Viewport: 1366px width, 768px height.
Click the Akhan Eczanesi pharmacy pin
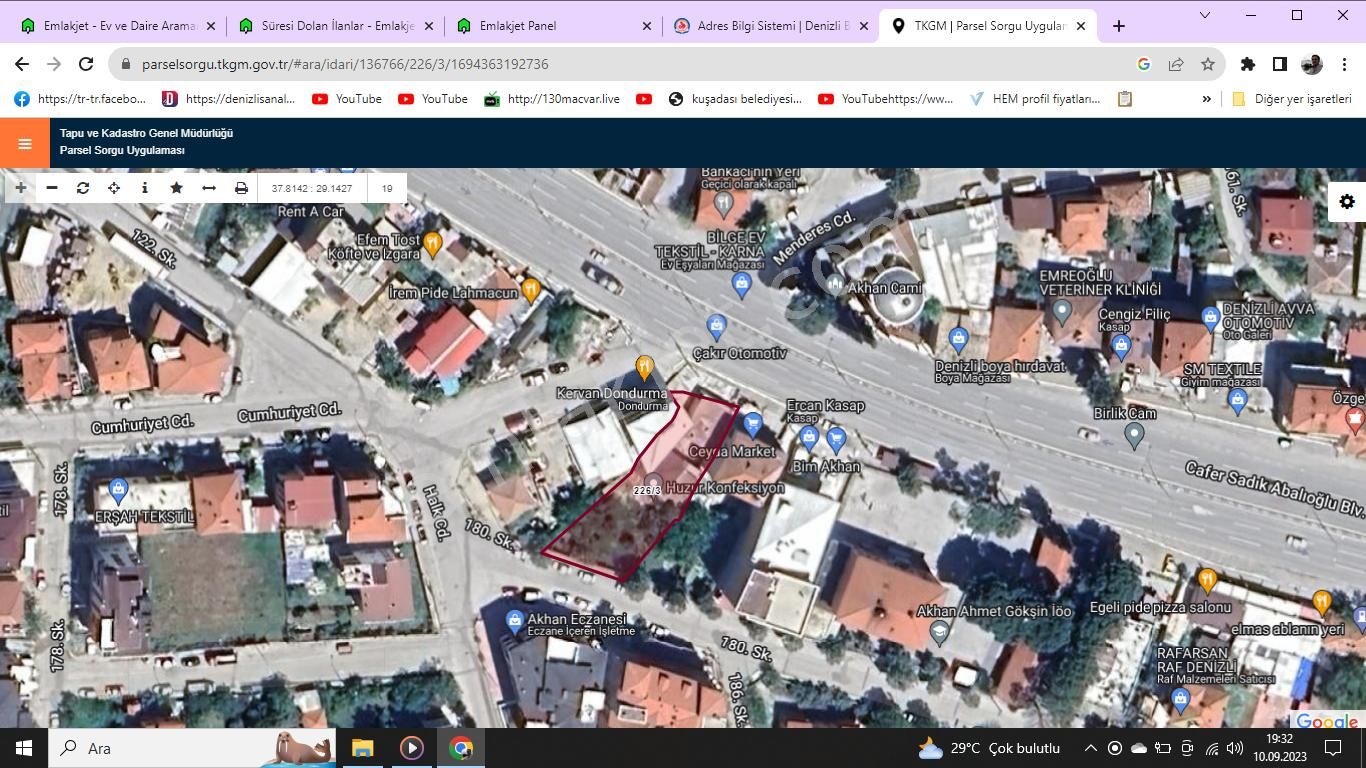(514, 622)
